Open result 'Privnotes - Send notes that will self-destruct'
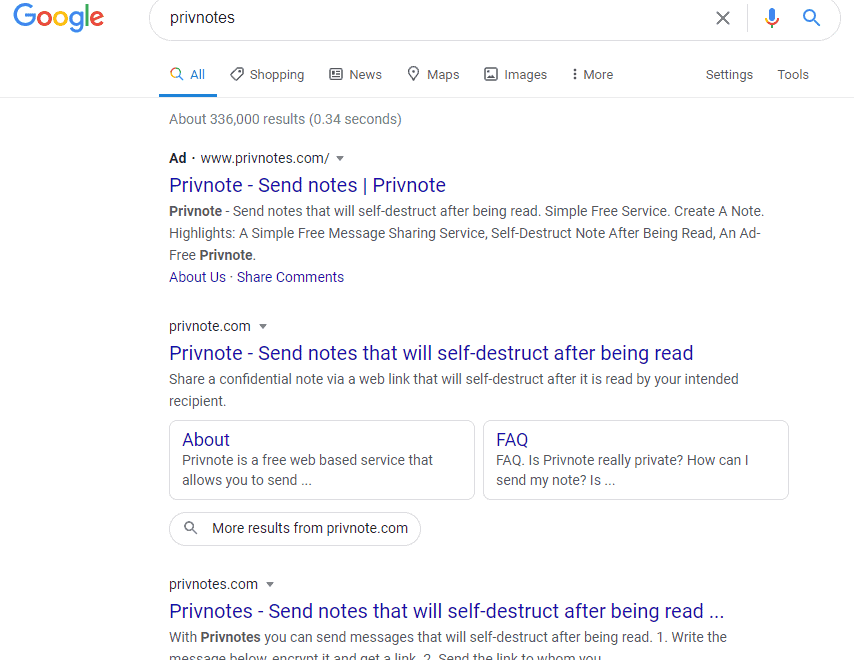Image resolution: width=854 pixels, height=660 pixels. click(447, 611)
